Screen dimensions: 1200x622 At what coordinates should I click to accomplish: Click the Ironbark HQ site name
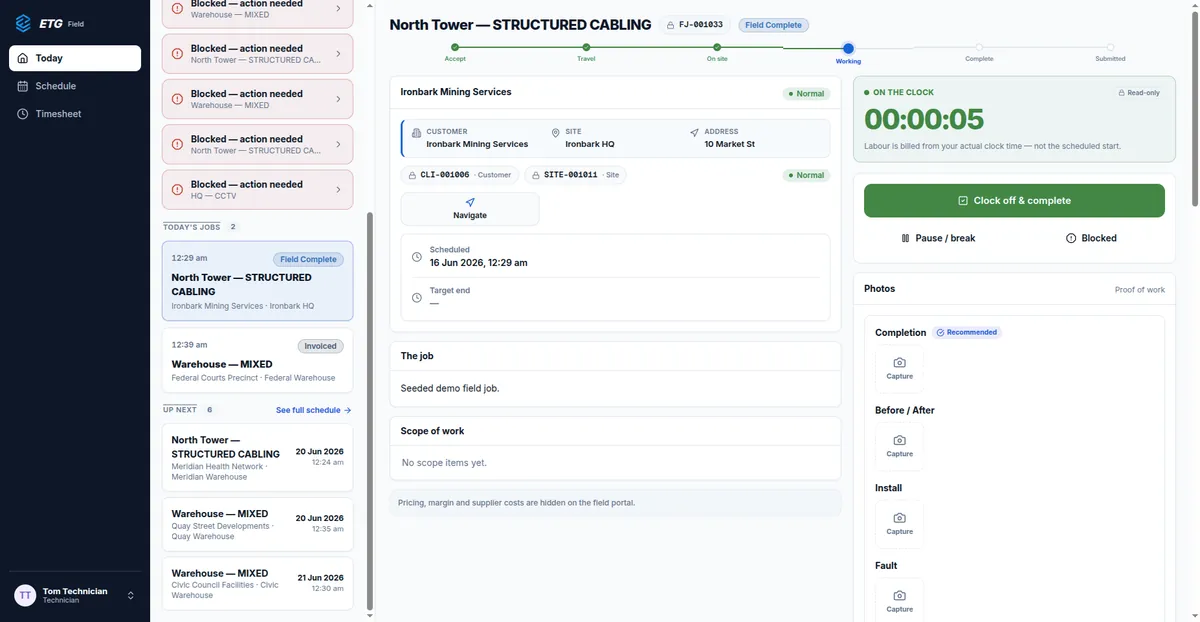coord(590,144)
